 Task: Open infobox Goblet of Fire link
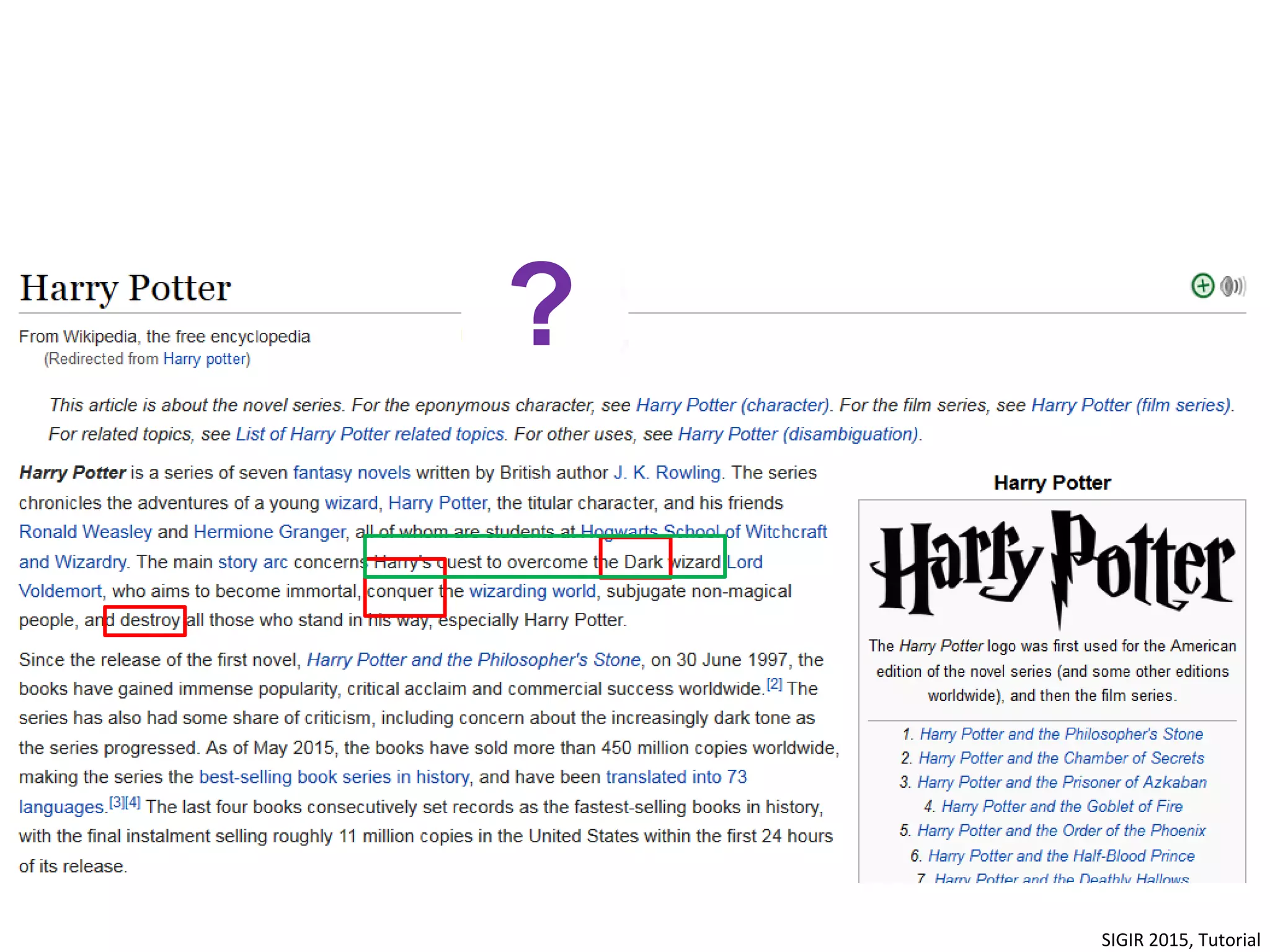click(x=1062, y=806)
